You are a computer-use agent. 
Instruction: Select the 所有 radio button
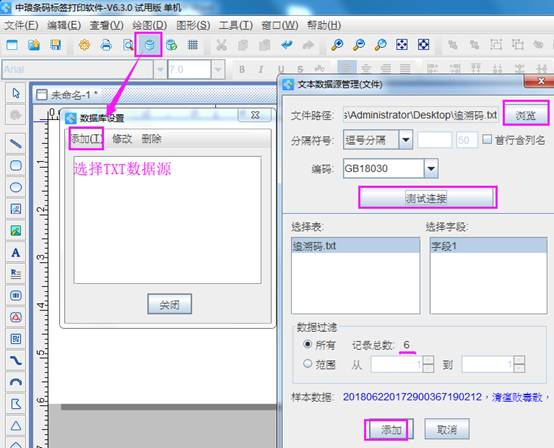click(x=308, y=344)
